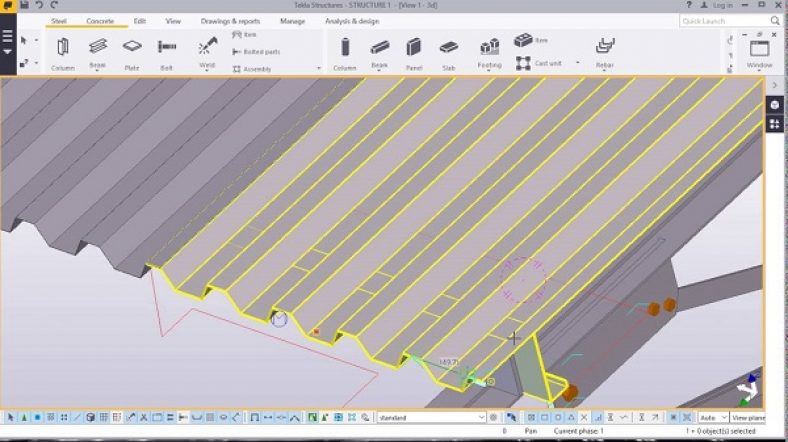
Task: Toggle the first selection switch in bottom toolbar
Action: click(11, 417)
